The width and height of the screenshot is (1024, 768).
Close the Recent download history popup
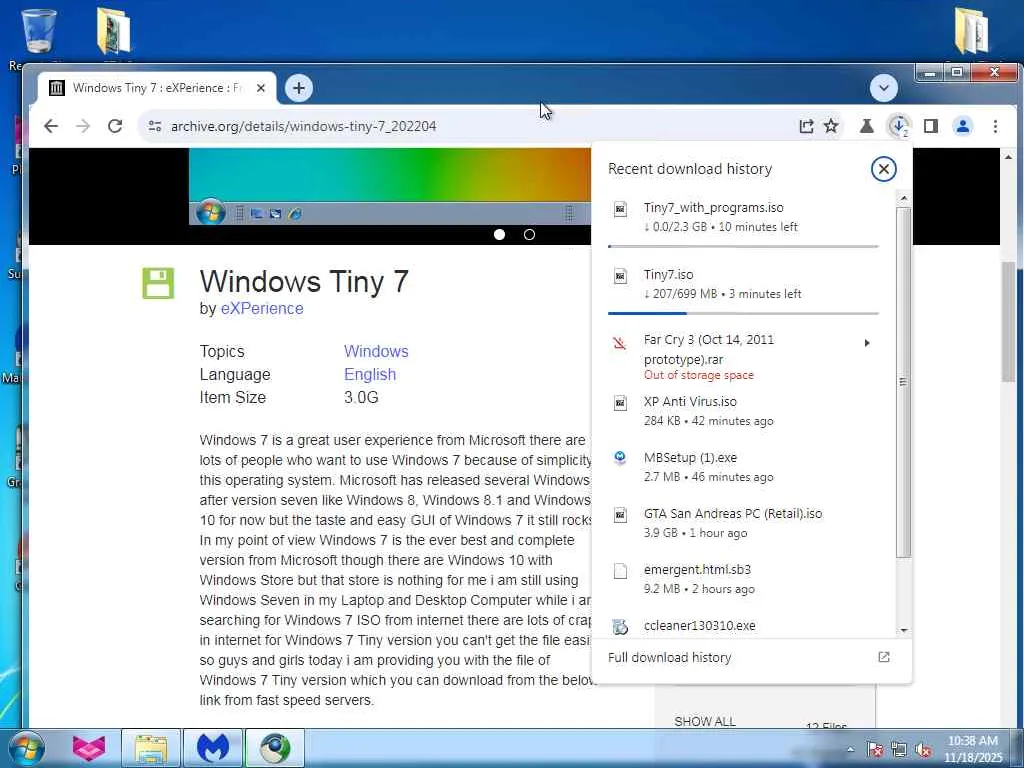(x=884, y=169)
